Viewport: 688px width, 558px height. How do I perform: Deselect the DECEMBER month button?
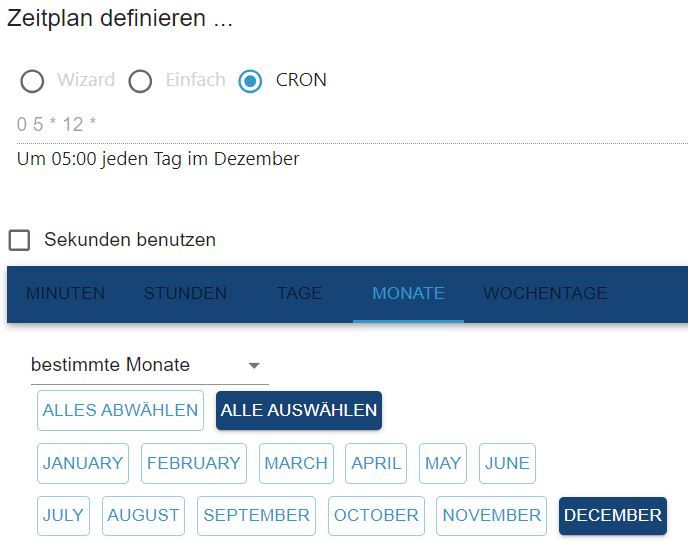(613, 516)
